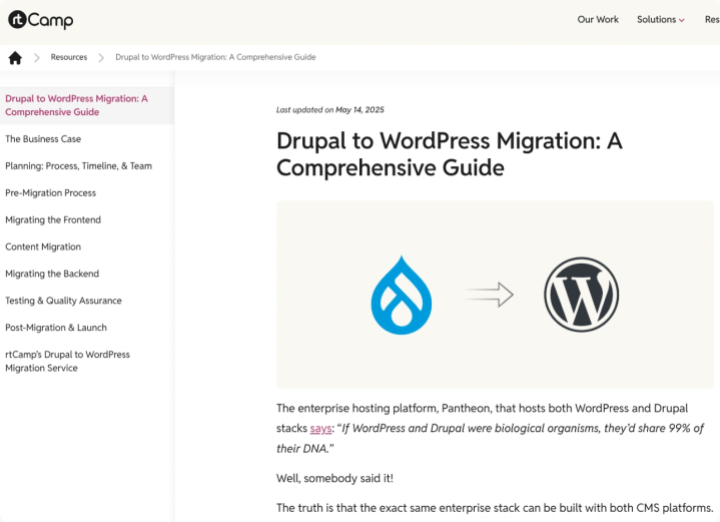Image resolution: width=720 pixels, height=522 pixels.
Task: Open Testing & Quality Assurance section
Action: (63, 301)
